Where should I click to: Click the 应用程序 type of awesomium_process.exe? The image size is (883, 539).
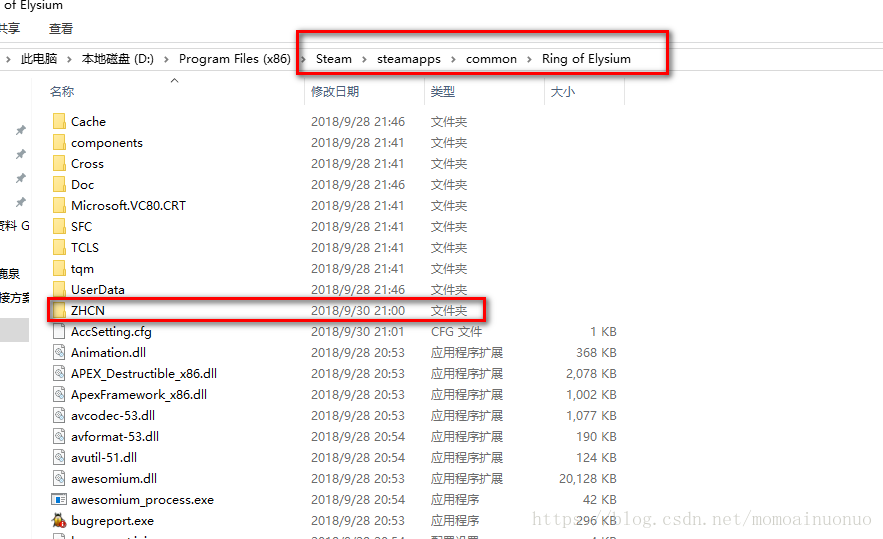[x=455, y=500]
